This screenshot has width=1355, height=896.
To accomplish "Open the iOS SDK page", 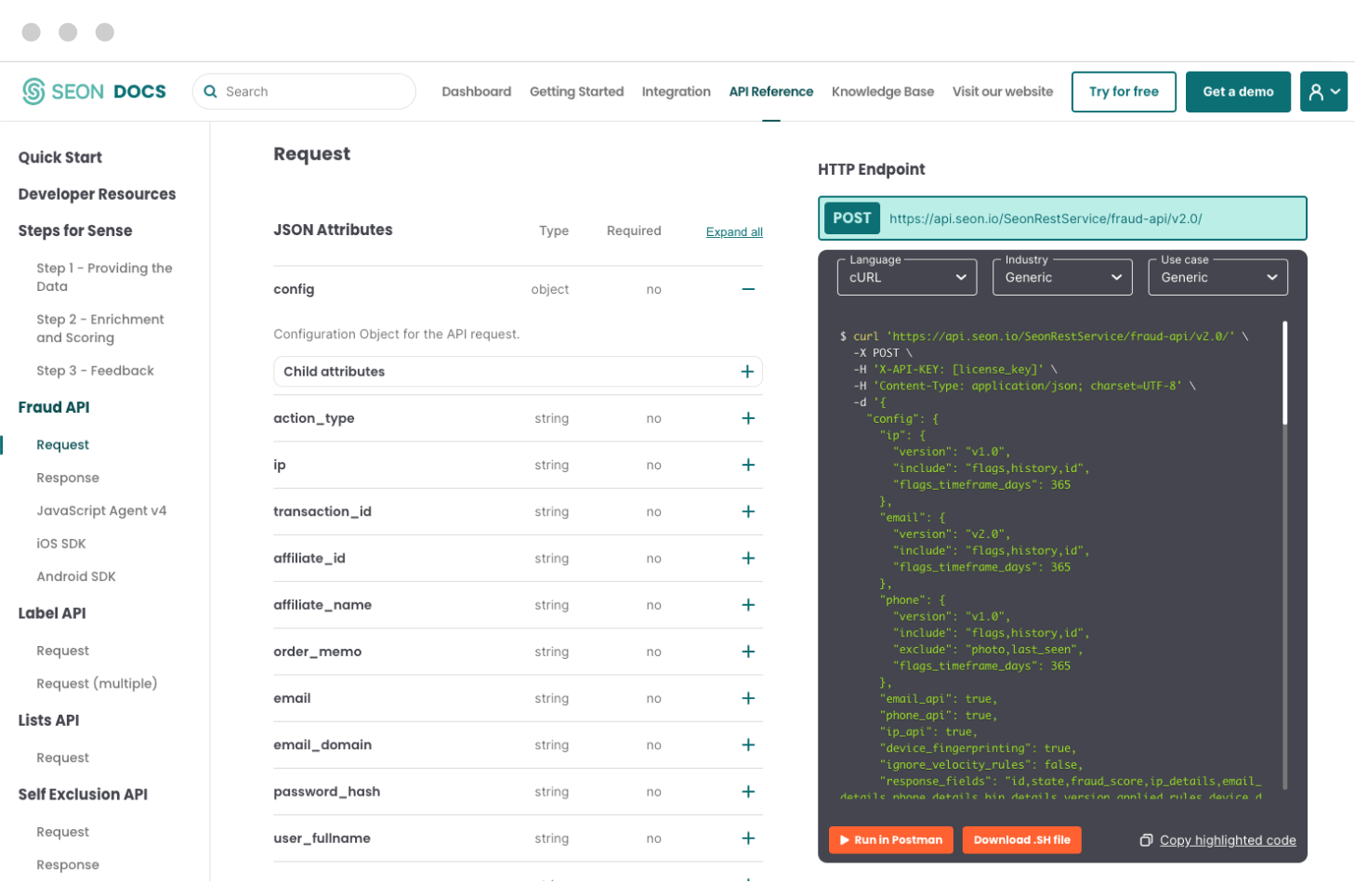I will 61,544.
